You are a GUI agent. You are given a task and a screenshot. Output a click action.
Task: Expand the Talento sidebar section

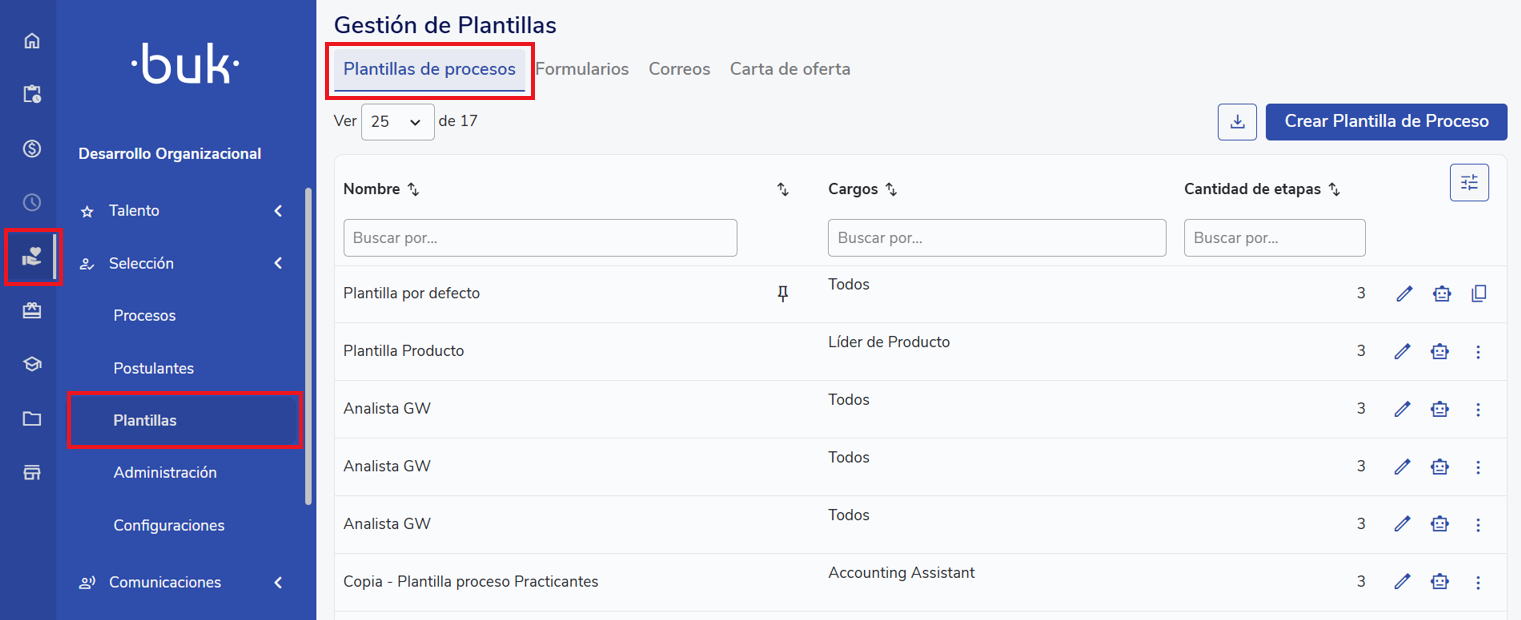tap(278, 211)
